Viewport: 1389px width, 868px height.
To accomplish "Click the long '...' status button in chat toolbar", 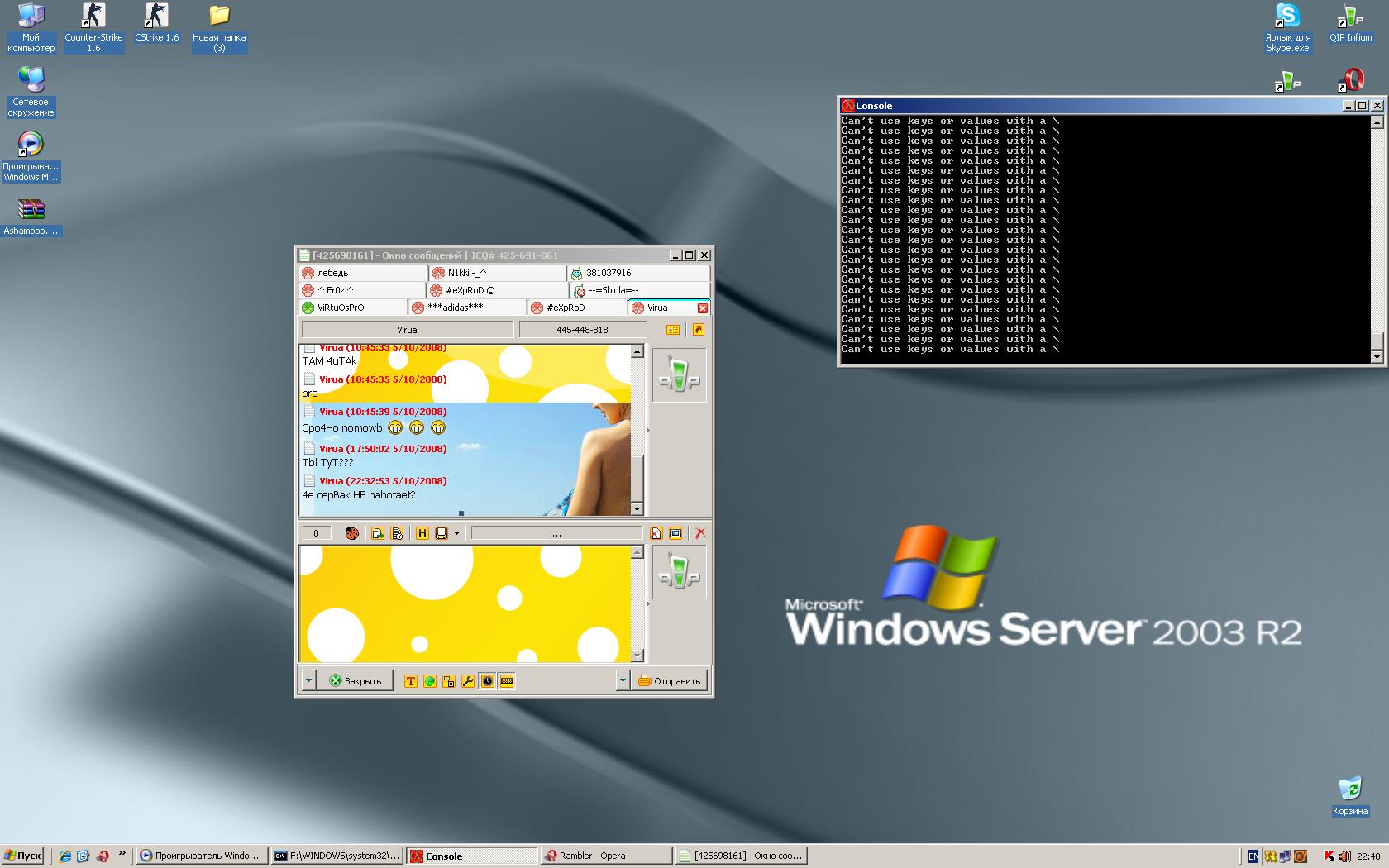I will point(556,533).
